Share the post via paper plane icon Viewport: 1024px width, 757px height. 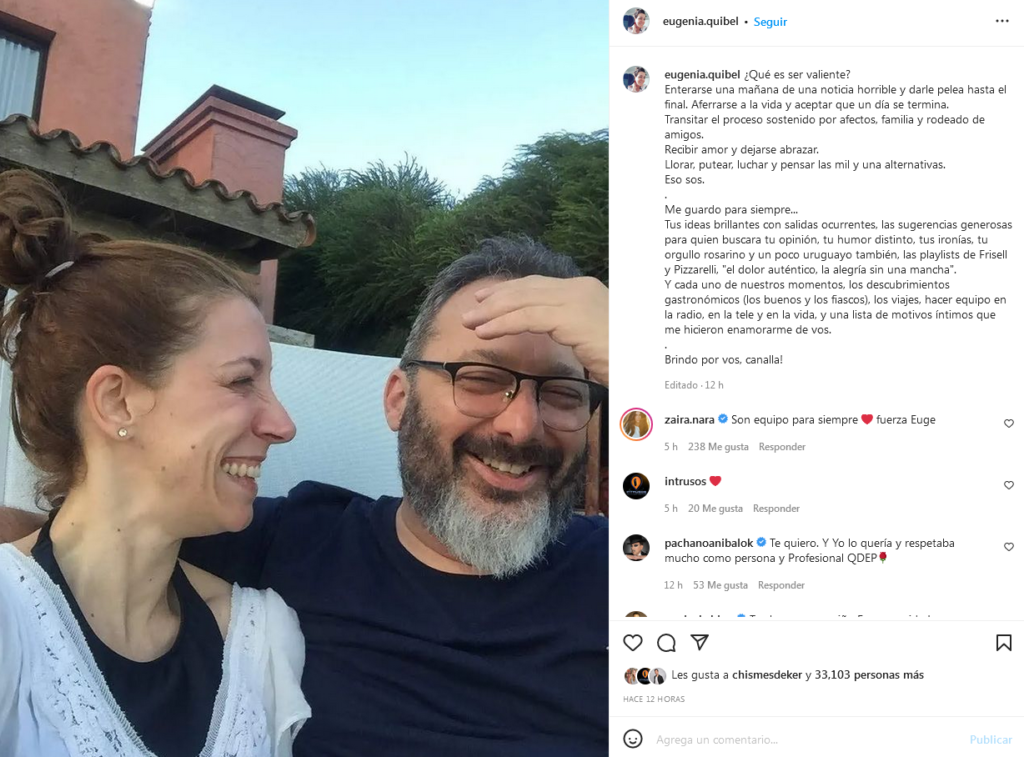click(699, 642)
